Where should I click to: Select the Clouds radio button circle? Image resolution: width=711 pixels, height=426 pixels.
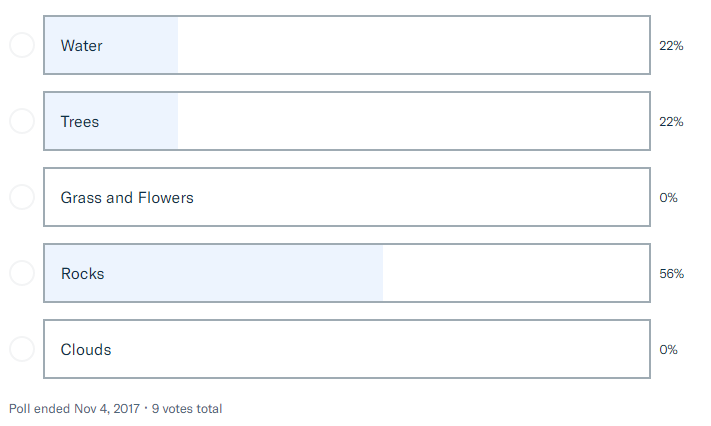(21, 349)
